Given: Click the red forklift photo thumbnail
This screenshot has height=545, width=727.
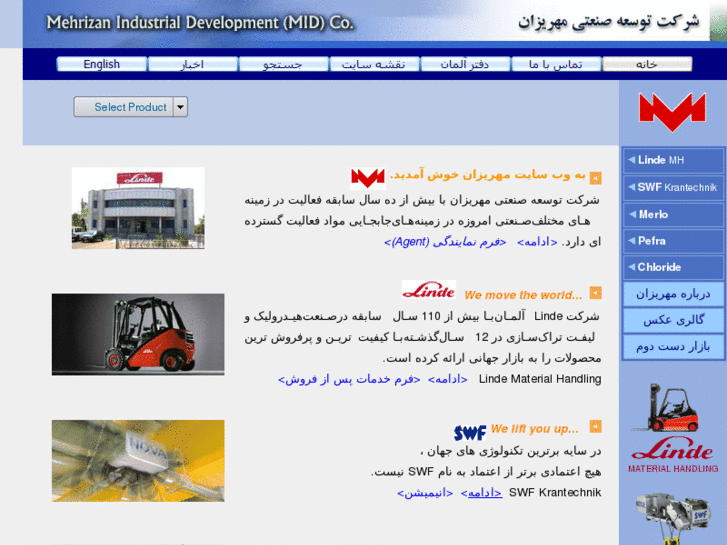Looking at the screenshot, I should [x=138, y=334].
